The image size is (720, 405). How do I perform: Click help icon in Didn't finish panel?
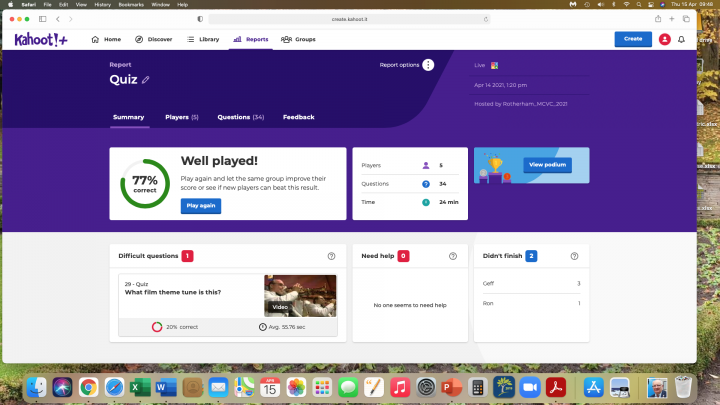574,256
